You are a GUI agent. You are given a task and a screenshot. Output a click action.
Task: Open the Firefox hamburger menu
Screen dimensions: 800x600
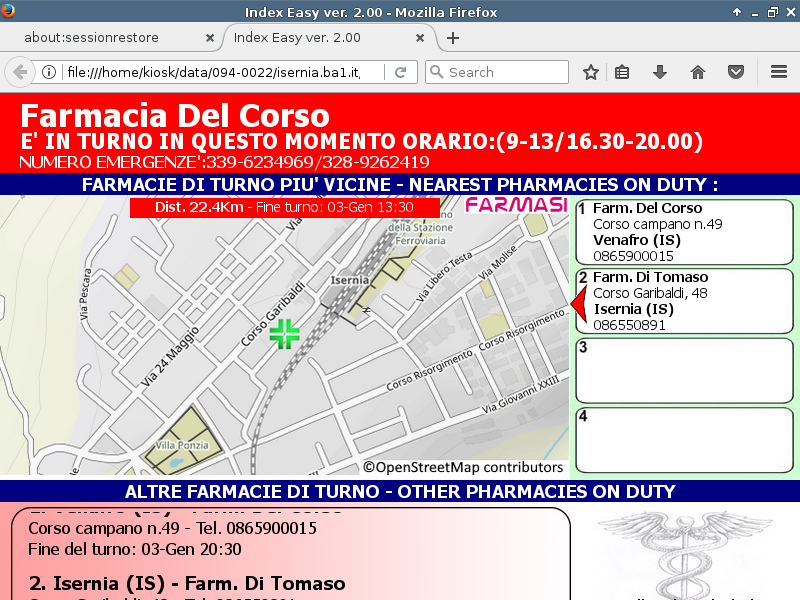point(779,72)
